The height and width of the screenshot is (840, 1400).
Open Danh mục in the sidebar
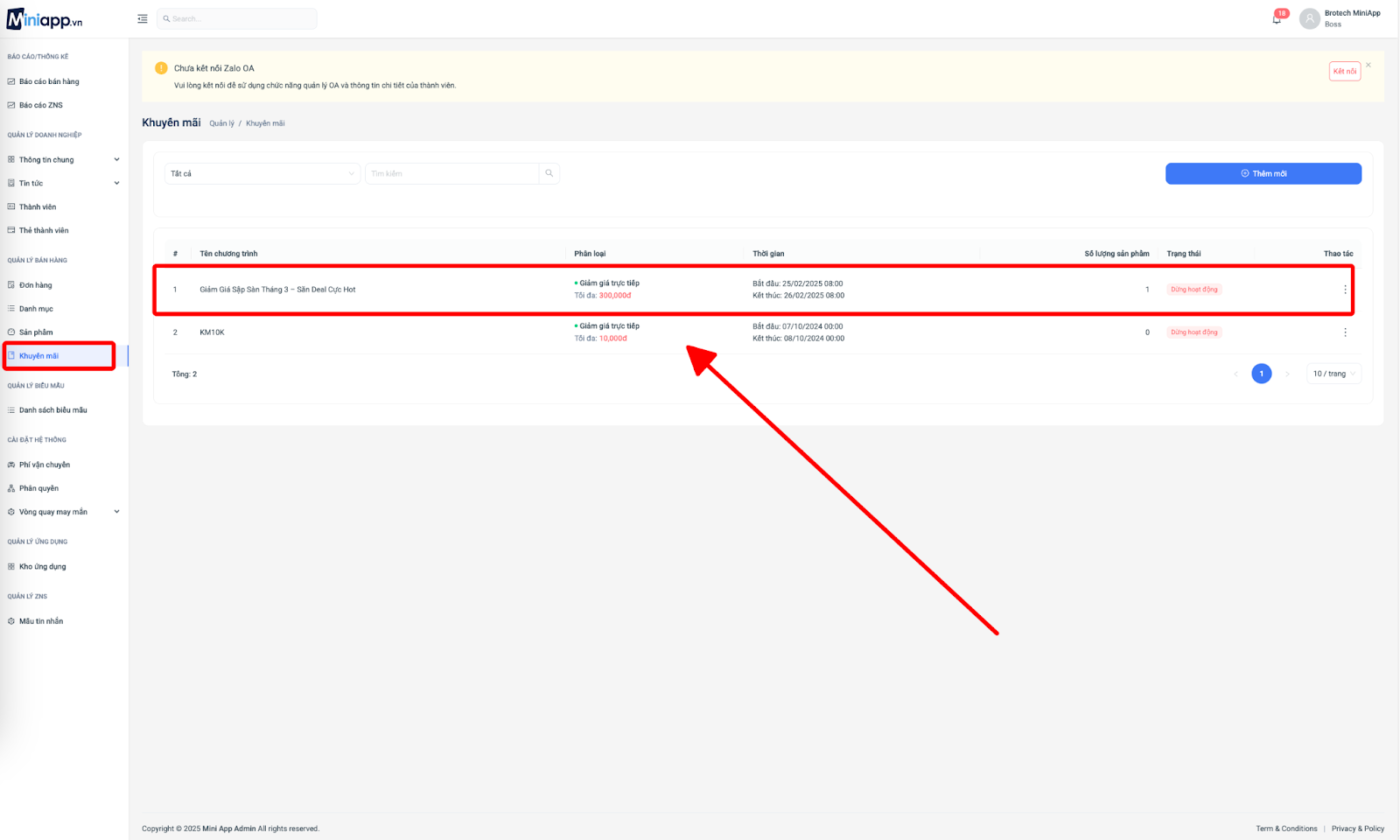click(x=36, y=309)
